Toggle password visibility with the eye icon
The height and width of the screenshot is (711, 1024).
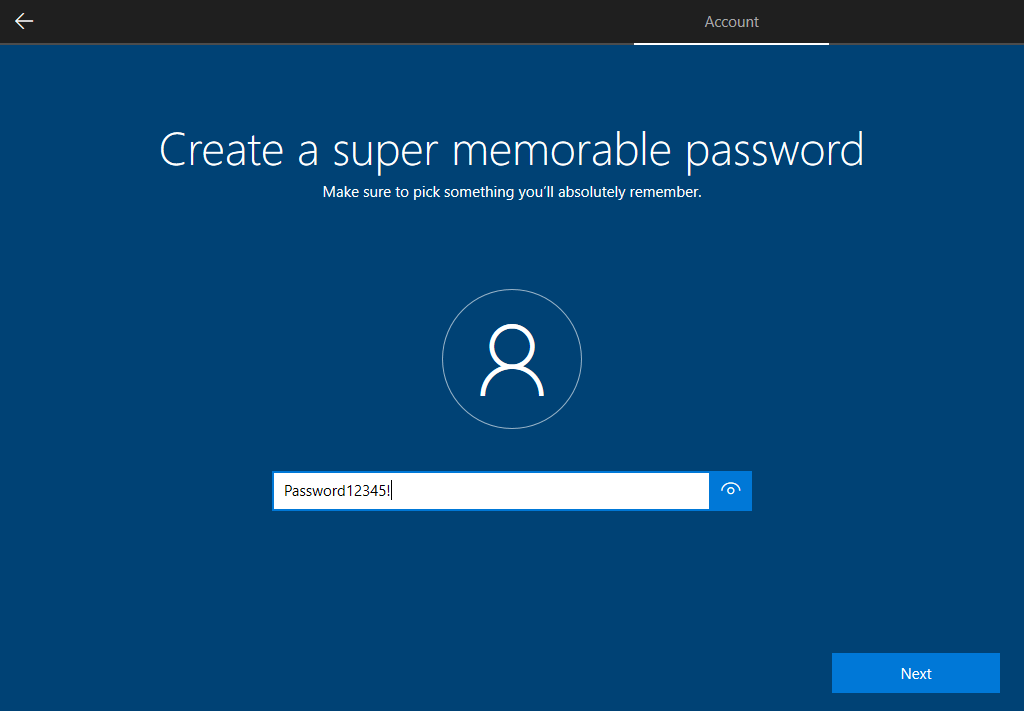pyautogui.click(x=730, y=490)
